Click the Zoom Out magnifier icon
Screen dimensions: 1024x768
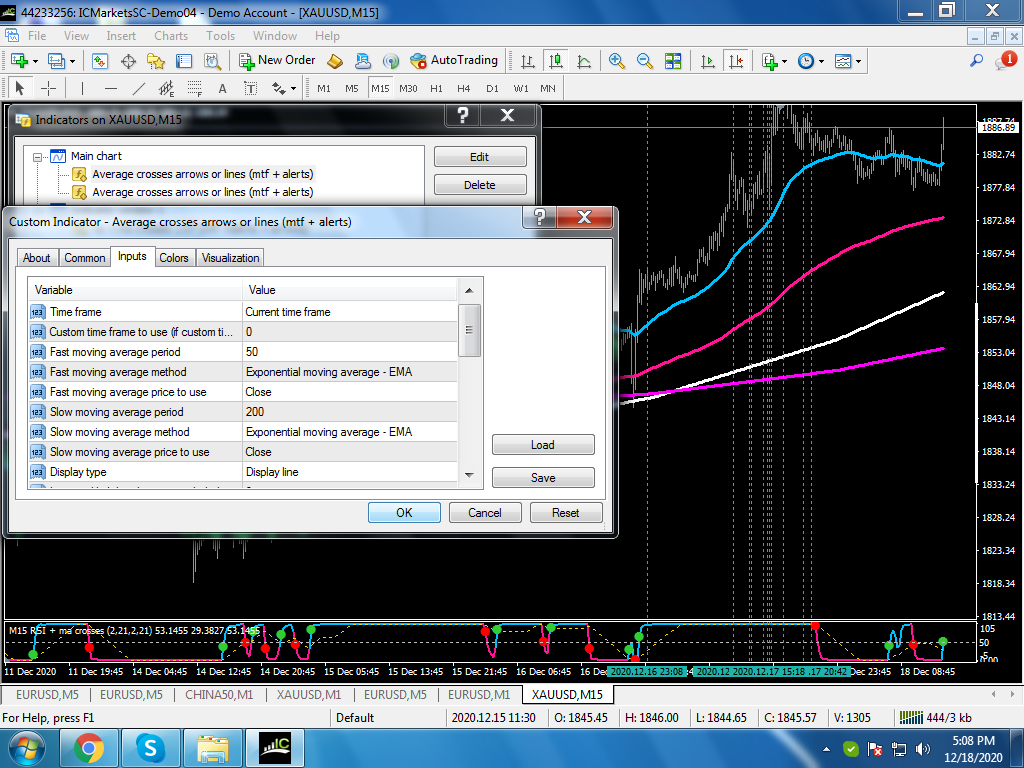click(645, 61)
